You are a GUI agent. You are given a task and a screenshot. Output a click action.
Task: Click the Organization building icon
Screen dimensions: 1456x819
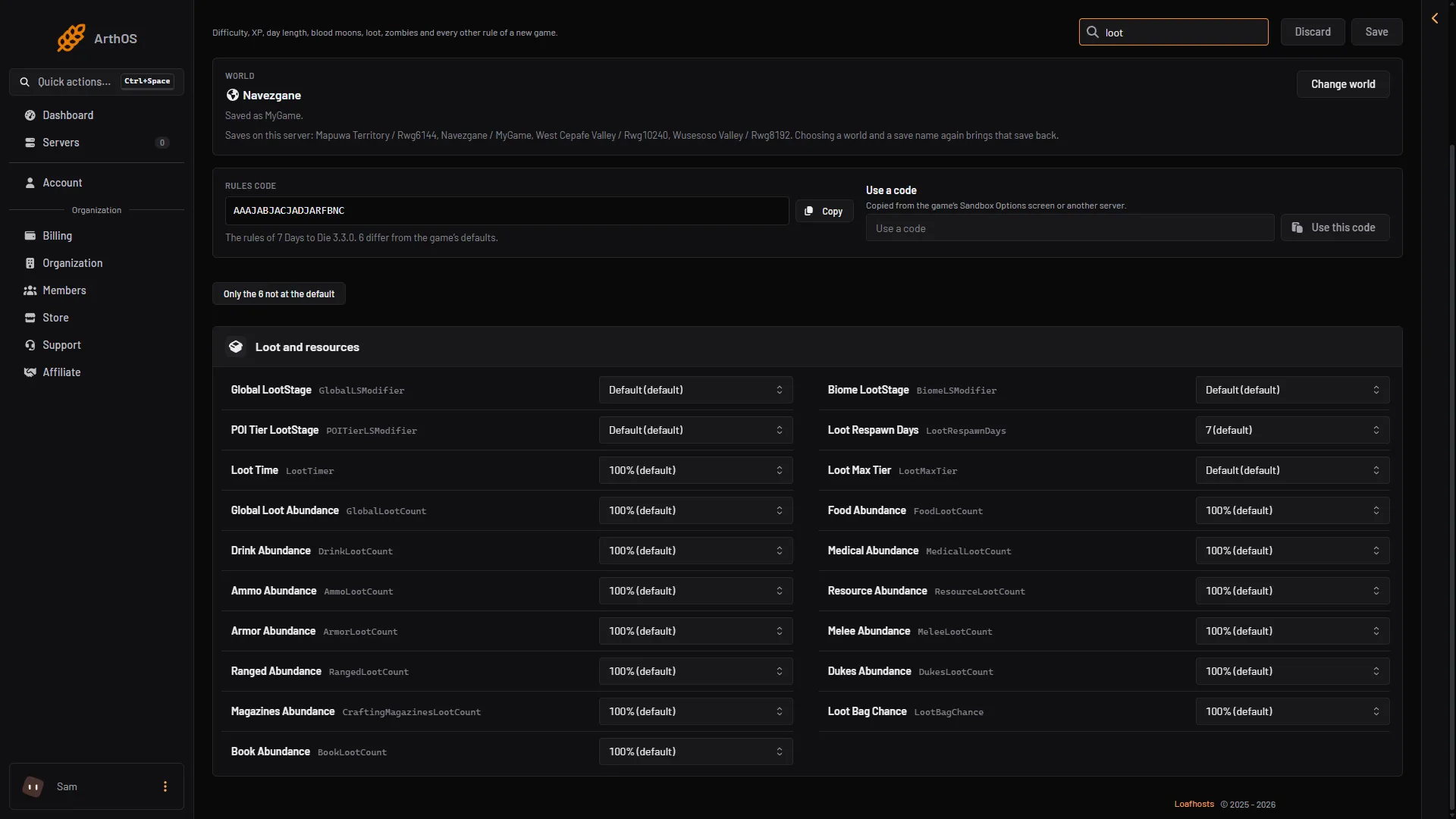30,263
